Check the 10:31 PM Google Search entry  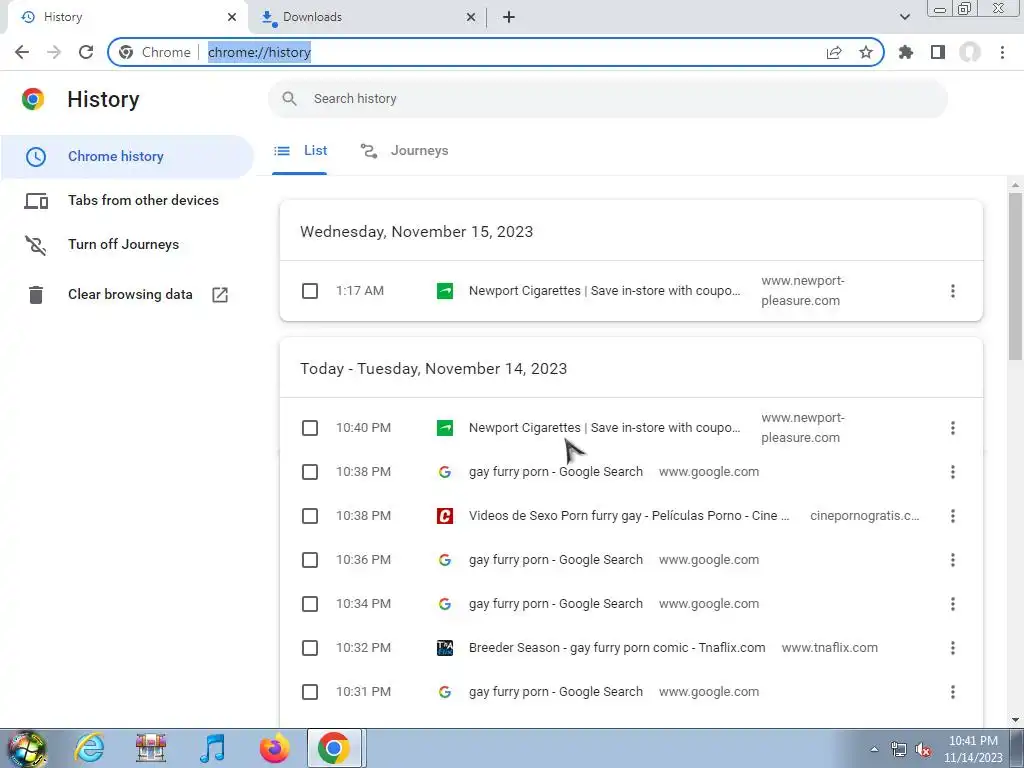pyautogui.click(x=310, y=692)
